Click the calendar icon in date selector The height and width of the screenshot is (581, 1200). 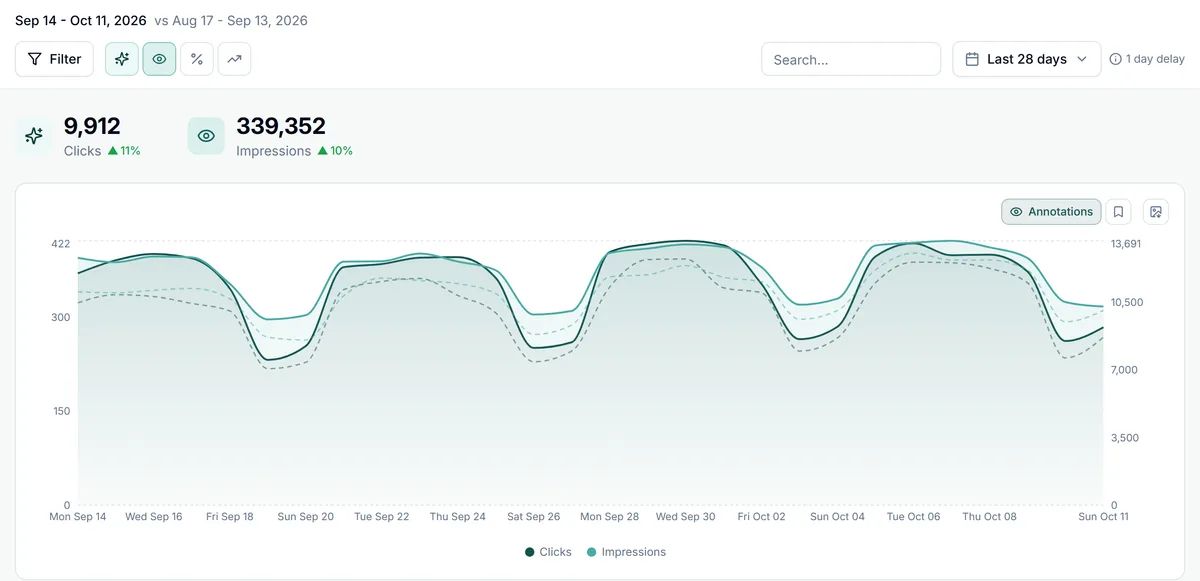tap(972, 59)
